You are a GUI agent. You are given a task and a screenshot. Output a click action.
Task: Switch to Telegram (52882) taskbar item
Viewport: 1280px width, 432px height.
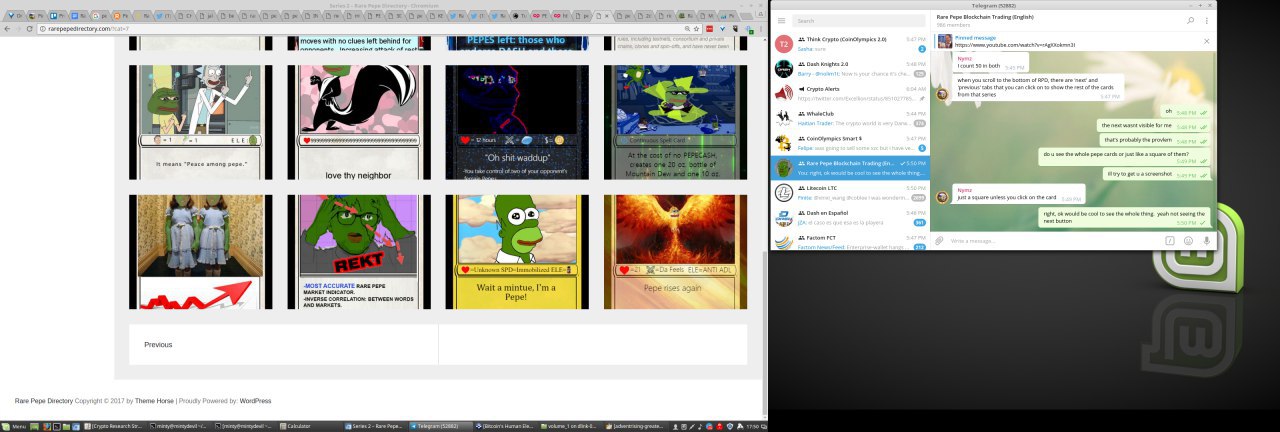coord(438,426)
